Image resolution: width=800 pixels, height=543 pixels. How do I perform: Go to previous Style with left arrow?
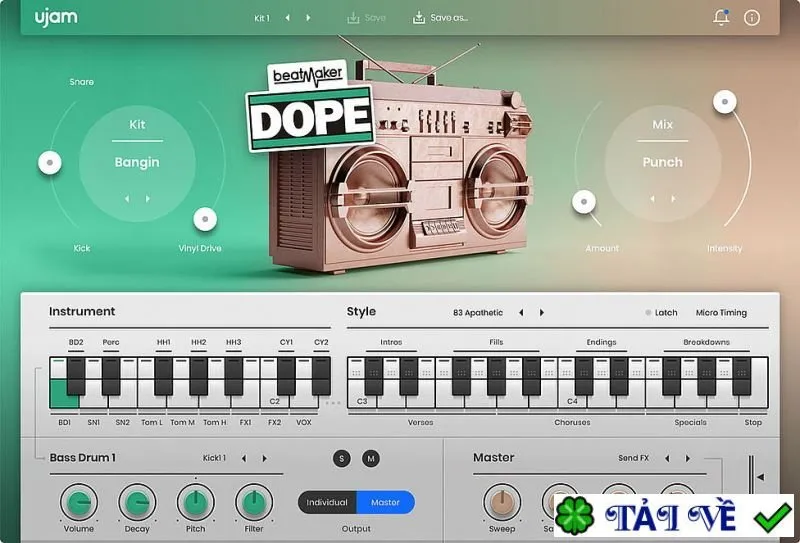521,312
